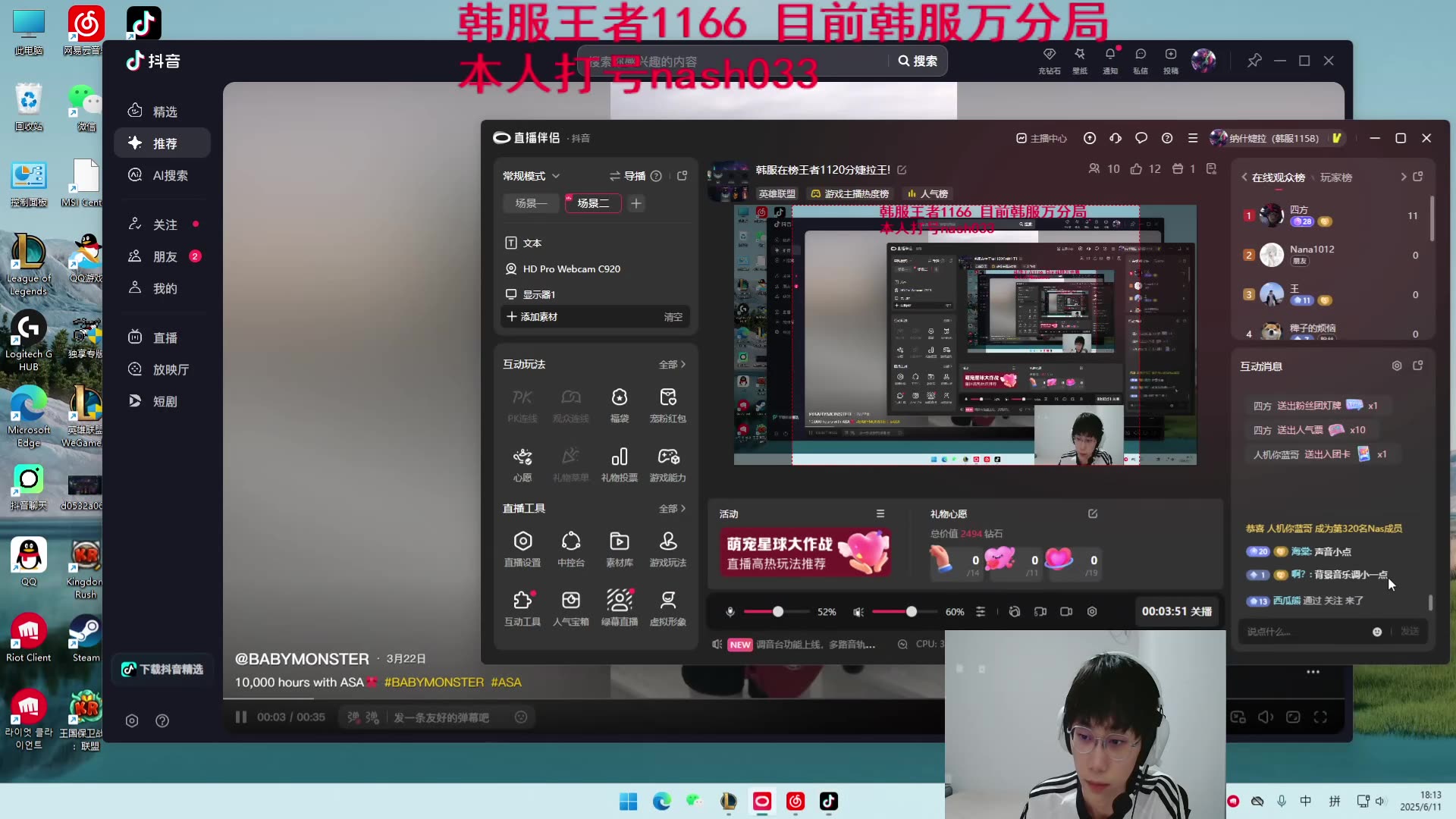Toggle recording with the video camera icon
Image resolution: width=1456 pixels, height=819 pixels.
click(1066, 611)
